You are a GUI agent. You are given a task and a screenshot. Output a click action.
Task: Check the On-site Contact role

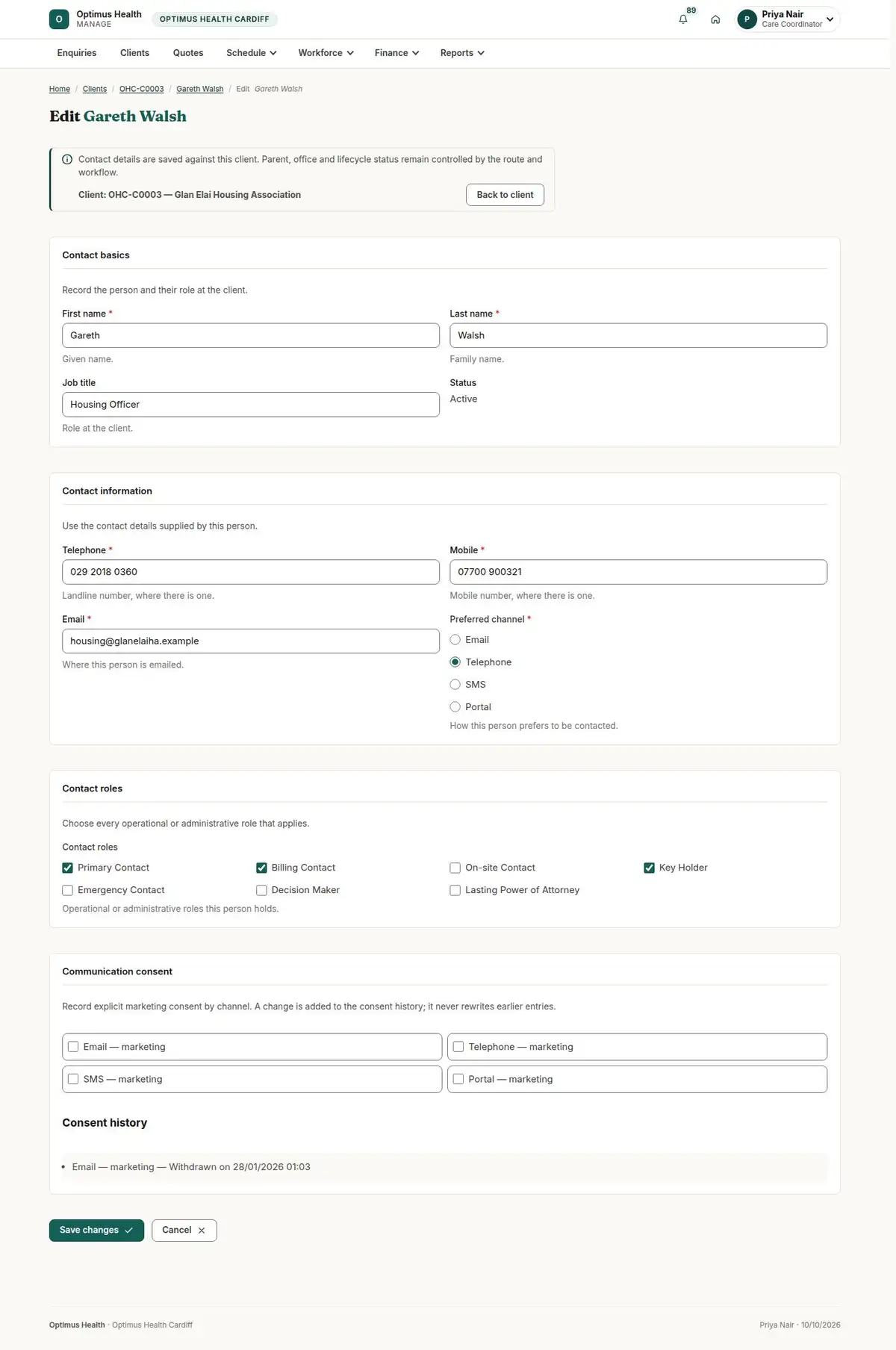pos(455,868)
